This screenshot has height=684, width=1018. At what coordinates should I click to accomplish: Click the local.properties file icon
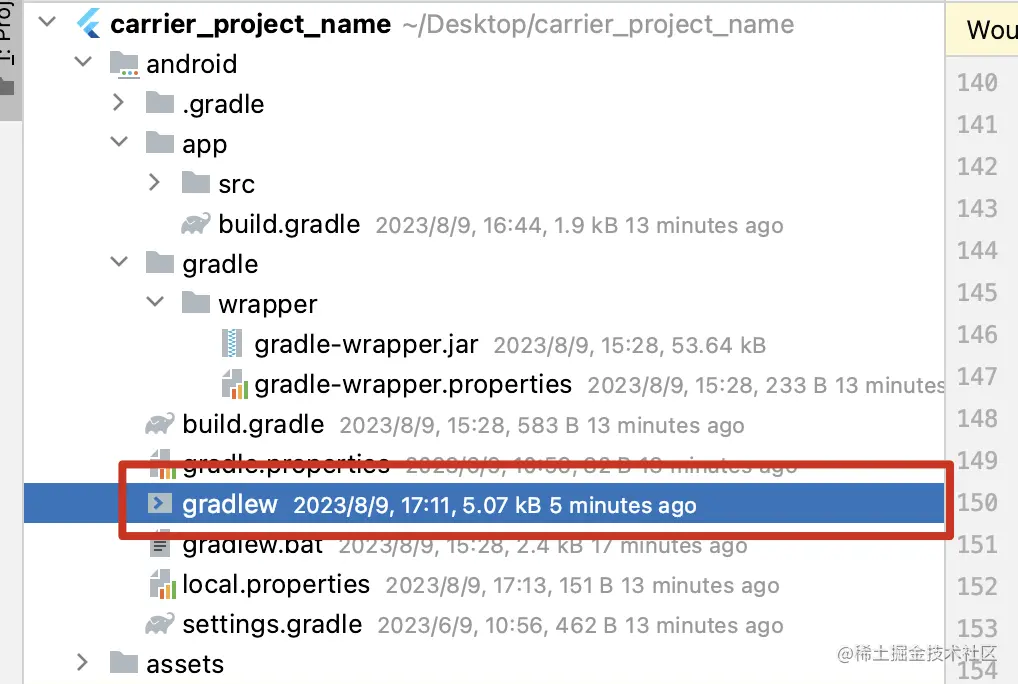(x=160, y=584)
